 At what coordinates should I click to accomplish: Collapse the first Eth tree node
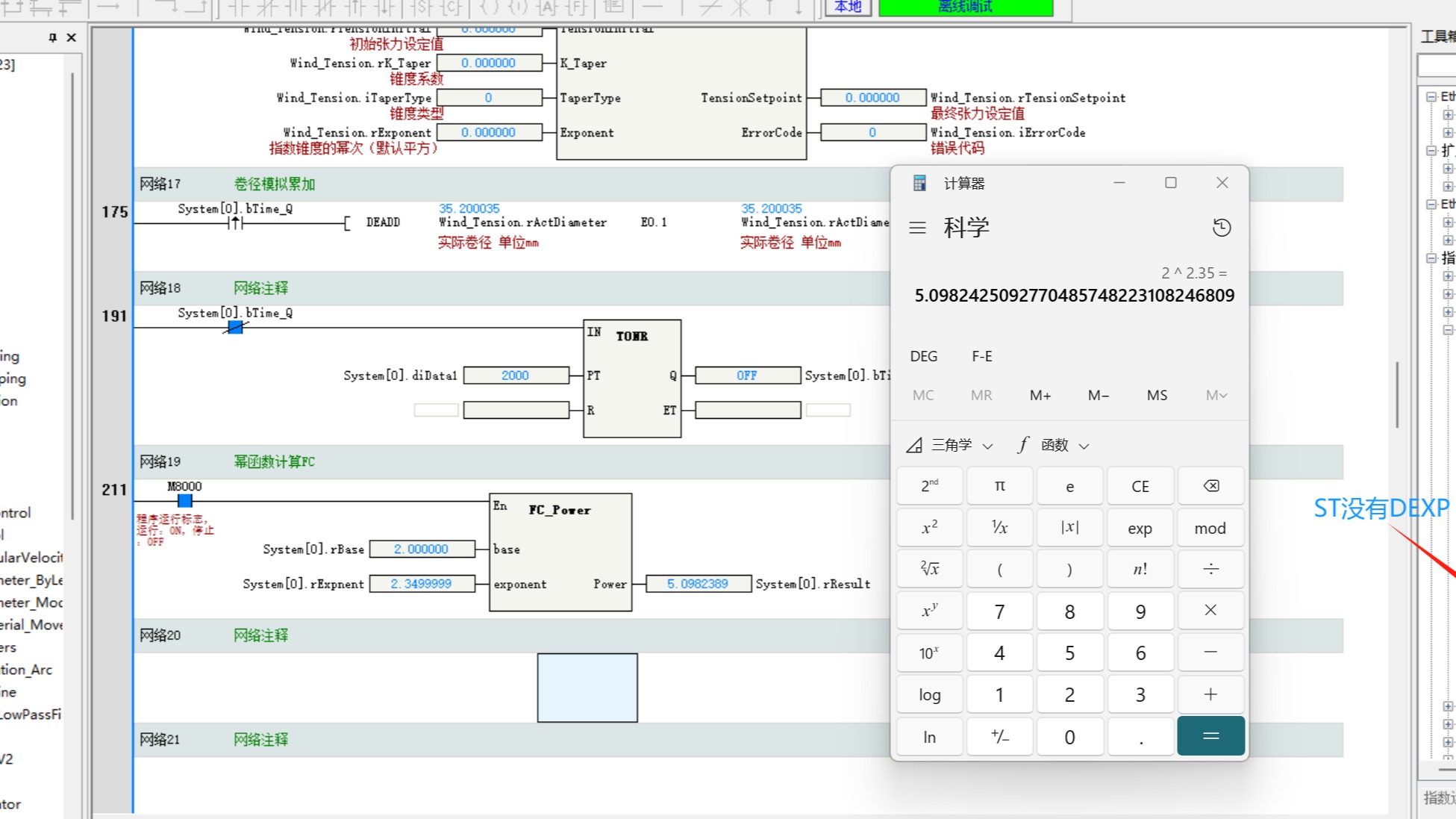click(x=1431, y=97)
